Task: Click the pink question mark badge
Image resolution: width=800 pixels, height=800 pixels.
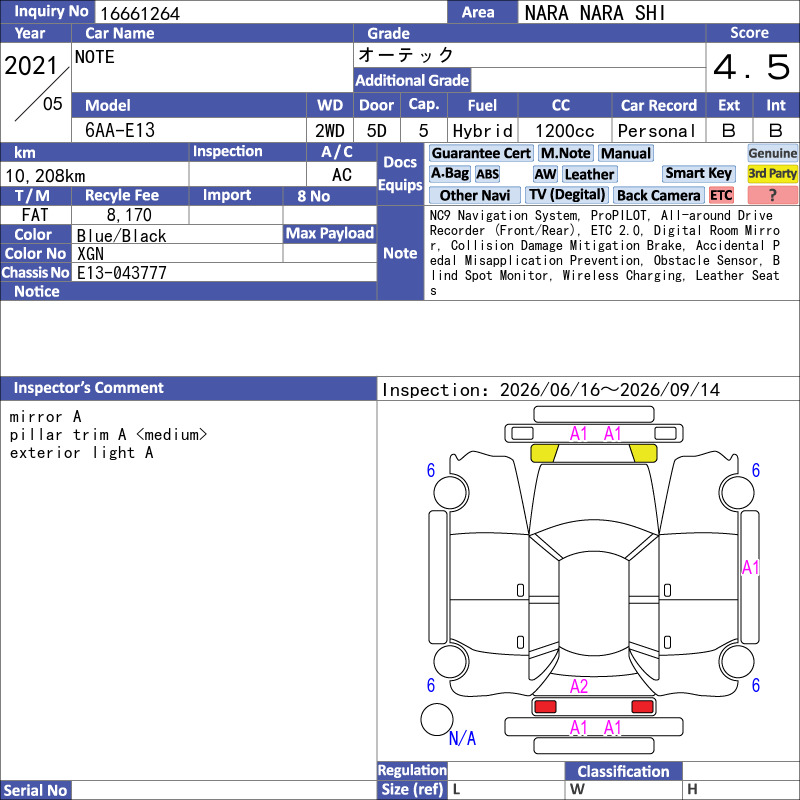Action: coord(772,195)
